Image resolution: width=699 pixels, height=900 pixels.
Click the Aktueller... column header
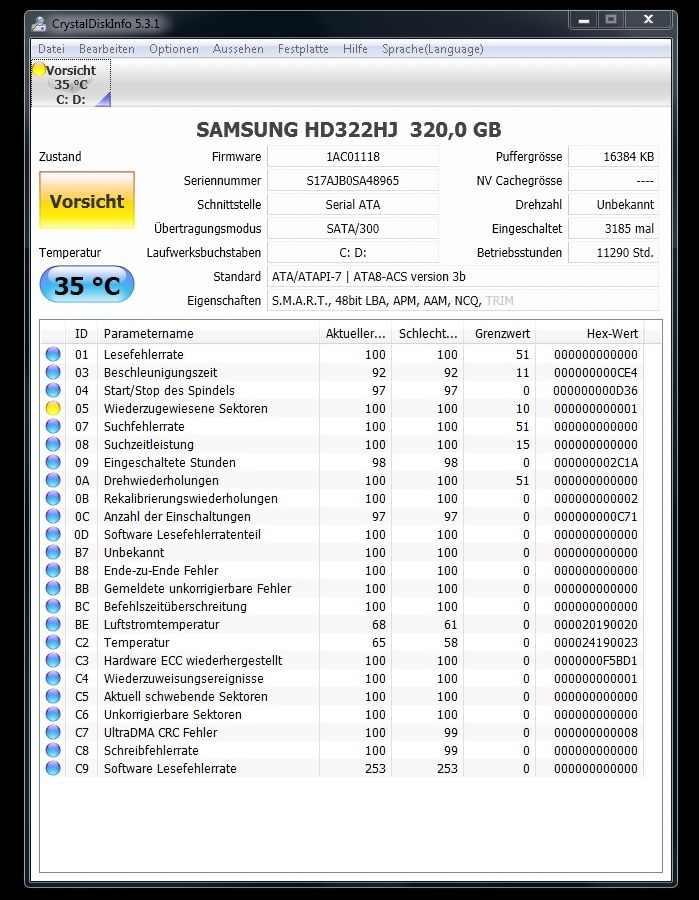click(355, 333)
